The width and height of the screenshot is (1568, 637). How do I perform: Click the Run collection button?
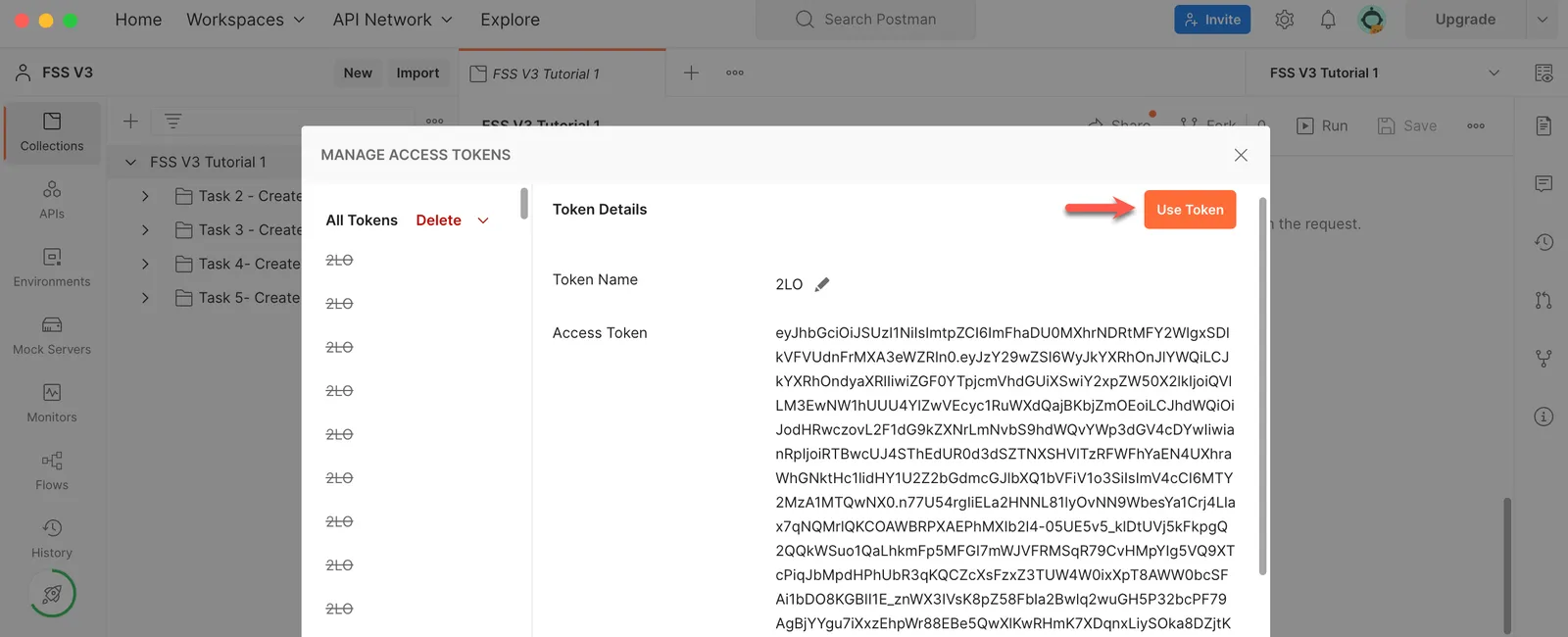pos(1322,125)
